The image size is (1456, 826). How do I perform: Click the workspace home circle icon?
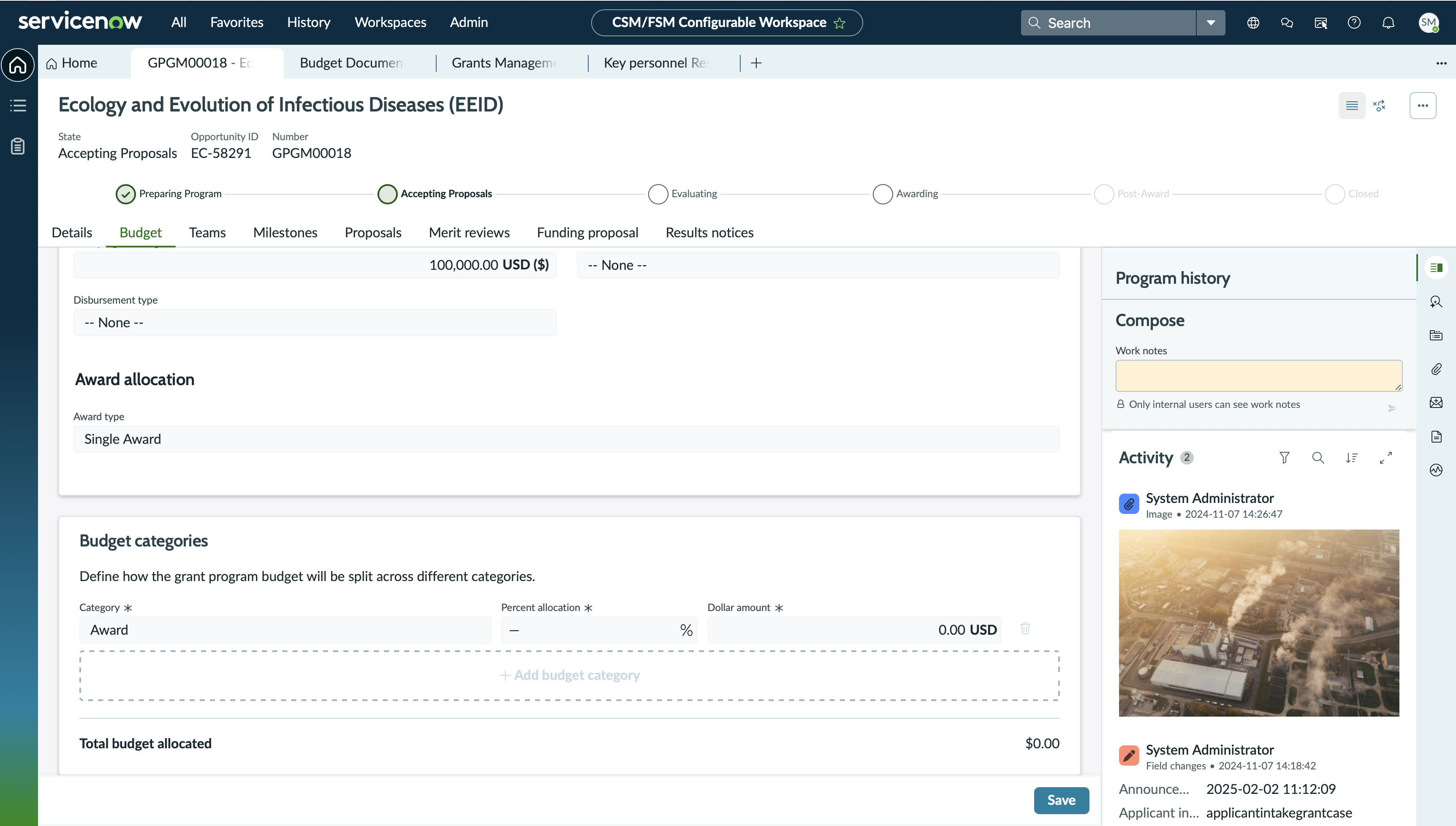click(18, 65)
